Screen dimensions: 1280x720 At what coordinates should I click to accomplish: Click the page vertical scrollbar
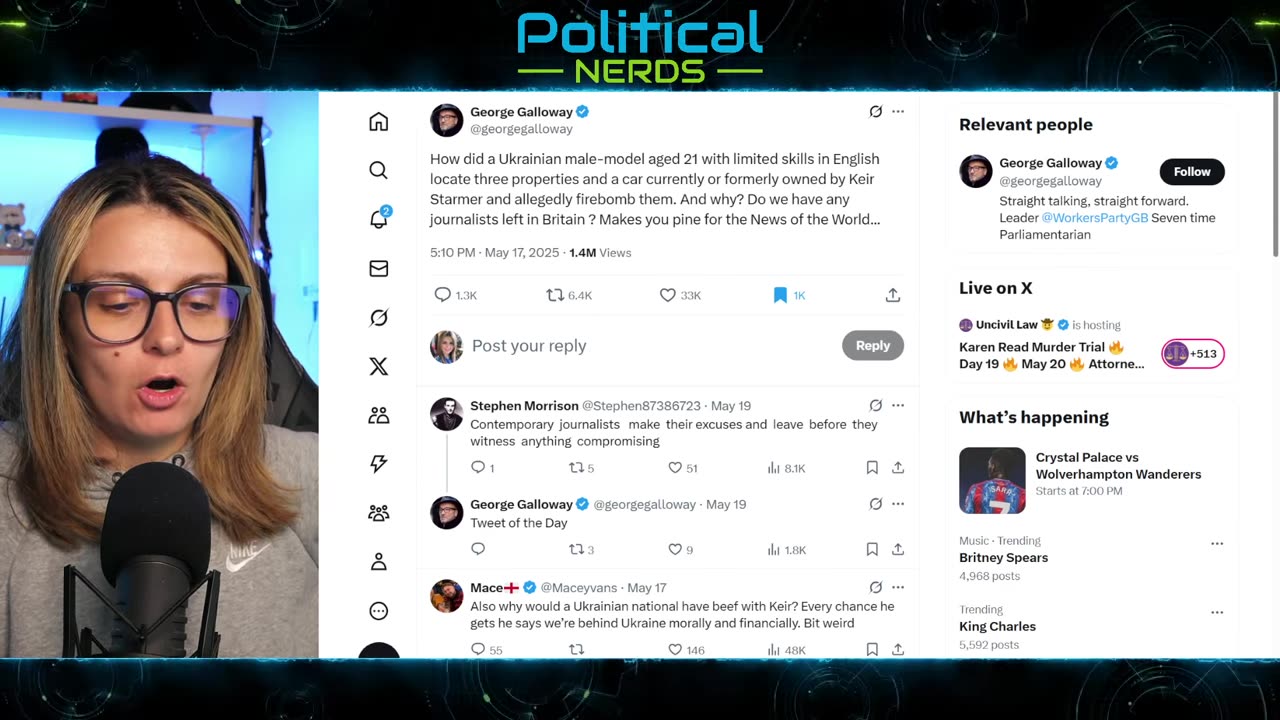pyautogui.click(x=1275, y=175)
